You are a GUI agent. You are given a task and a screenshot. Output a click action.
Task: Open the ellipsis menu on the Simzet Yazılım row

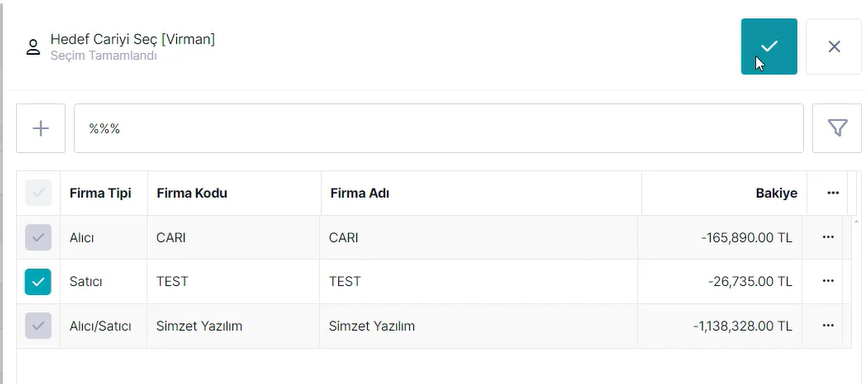click(827, 325)
